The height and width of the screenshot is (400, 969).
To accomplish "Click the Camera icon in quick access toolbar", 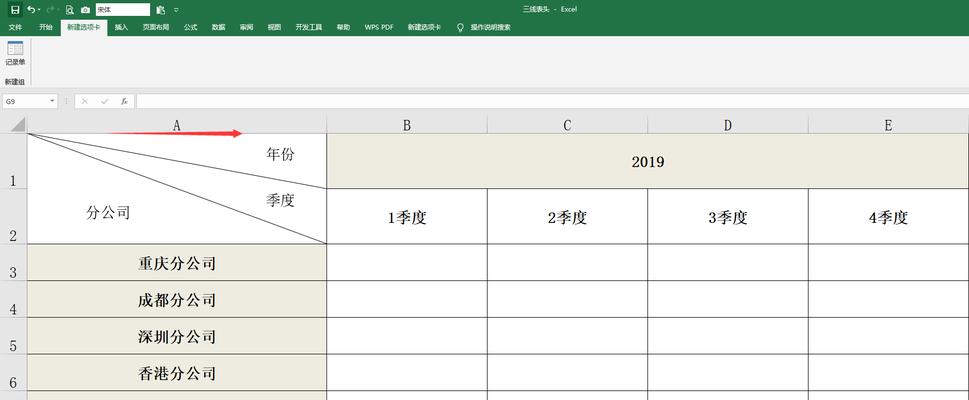I will pyautogui.click(x=85, y=10).
